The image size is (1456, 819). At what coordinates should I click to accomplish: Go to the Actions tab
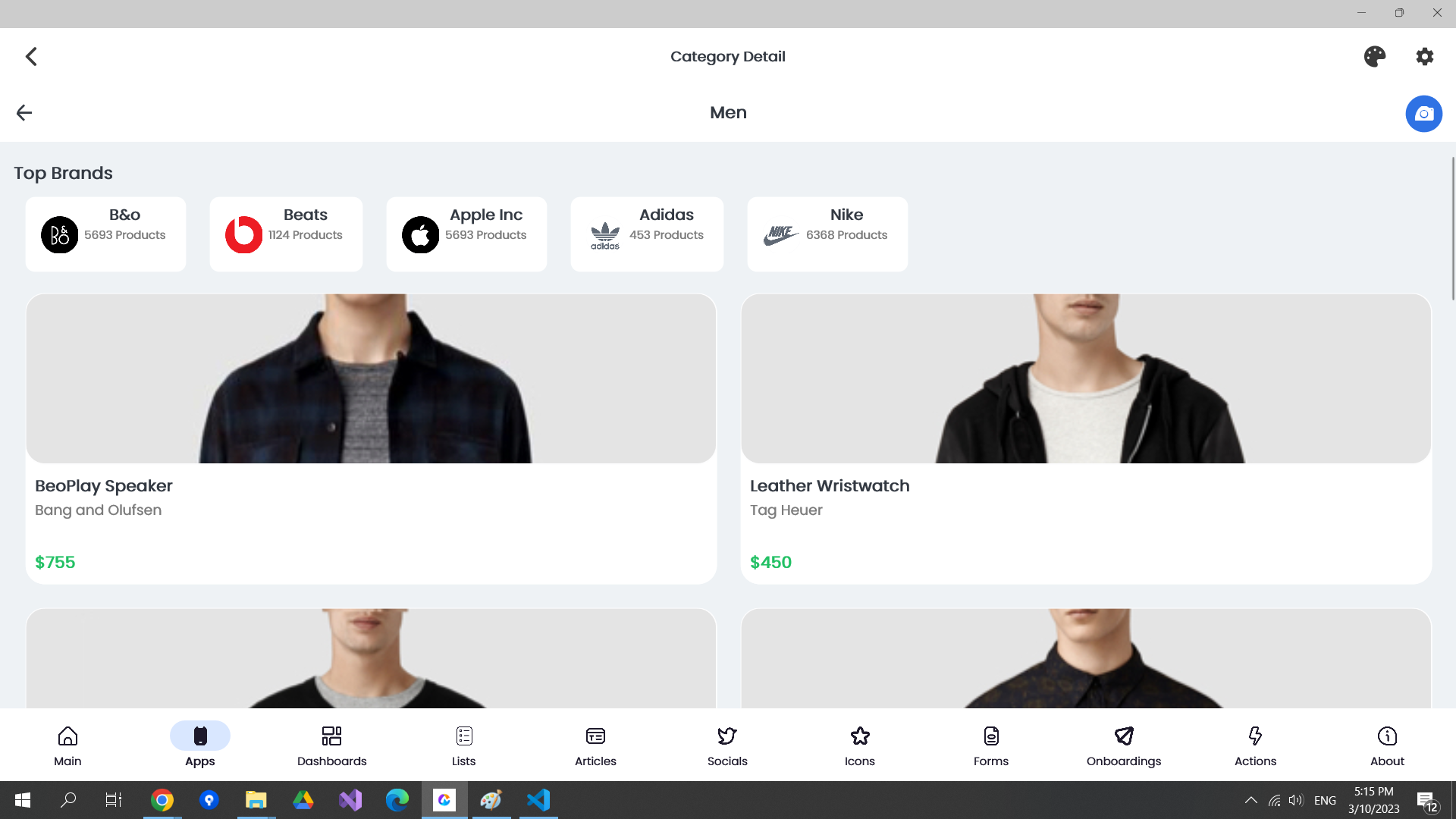coord(1255,746)
